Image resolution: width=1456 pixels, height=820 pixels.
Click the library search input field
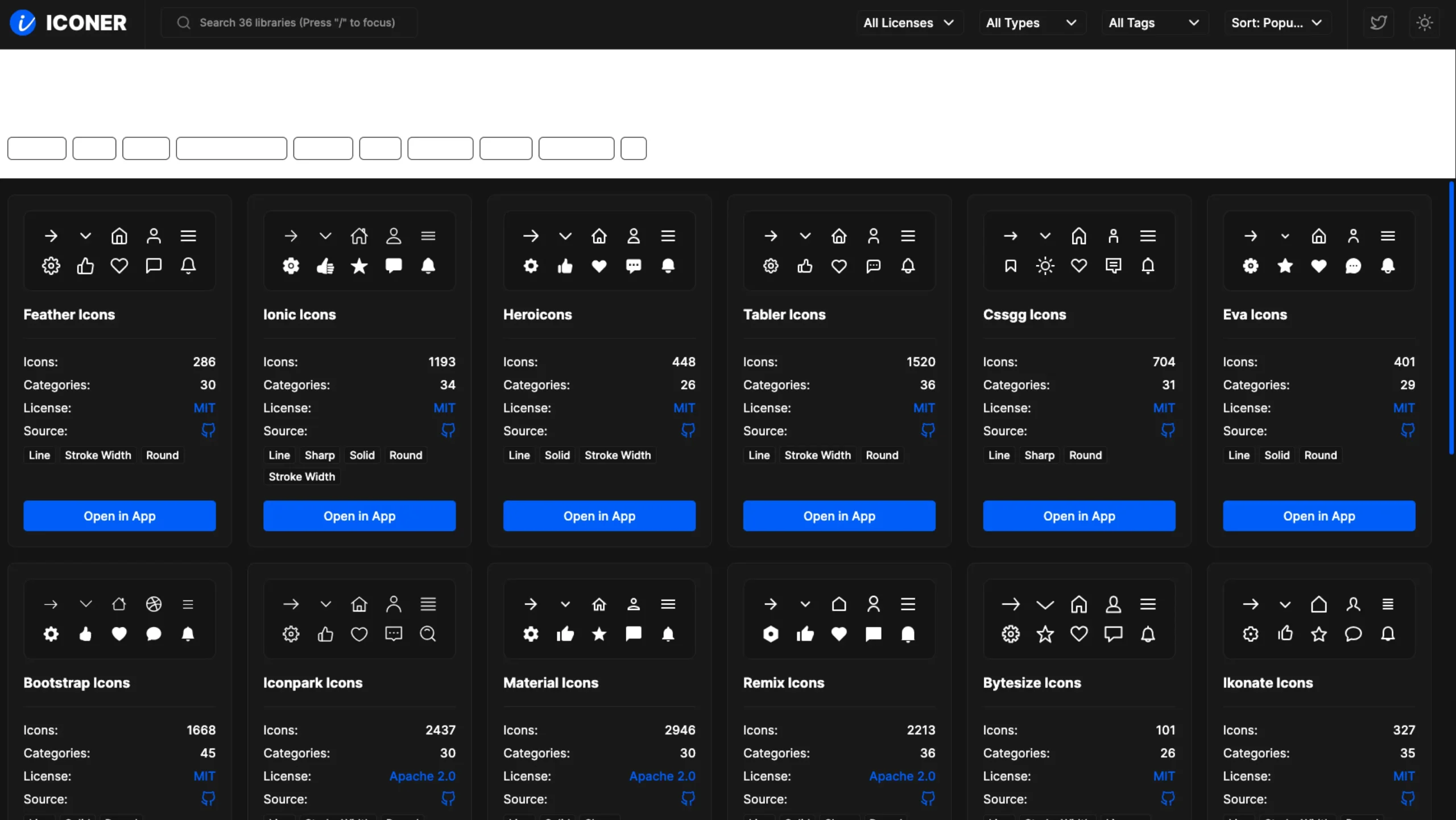(289, 22)
